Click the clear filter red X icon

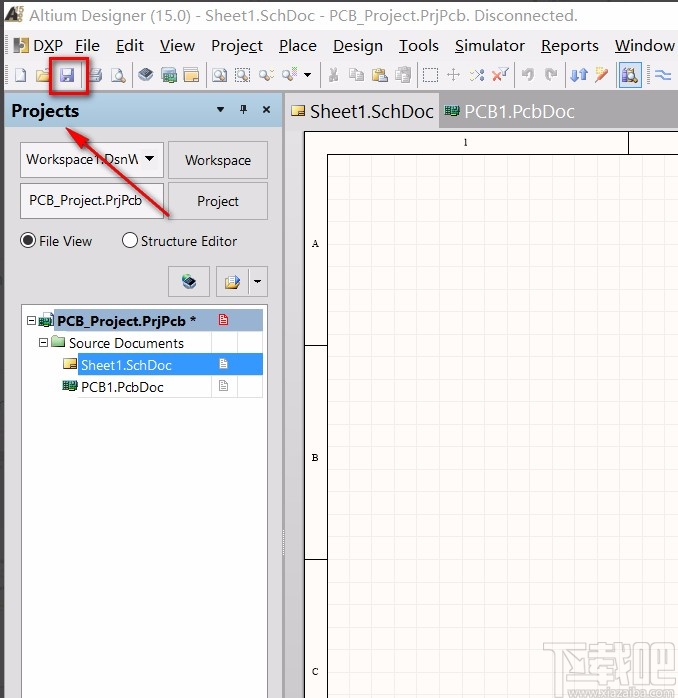(x=500, y=75)
